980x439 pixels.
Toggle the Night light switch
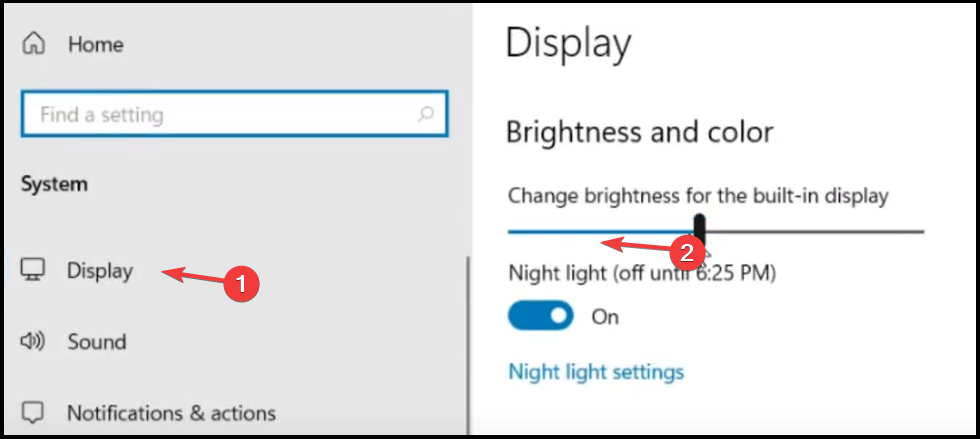541,316
